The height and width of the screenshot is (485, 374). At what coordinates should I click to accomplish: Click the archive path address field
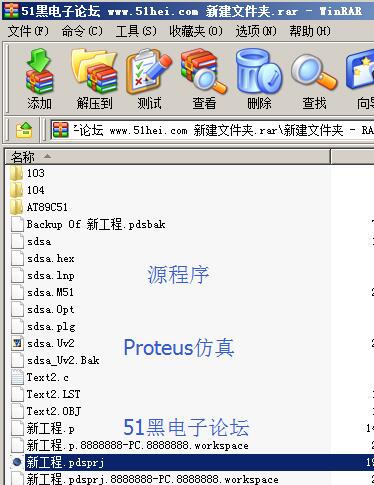click(212, 130)
